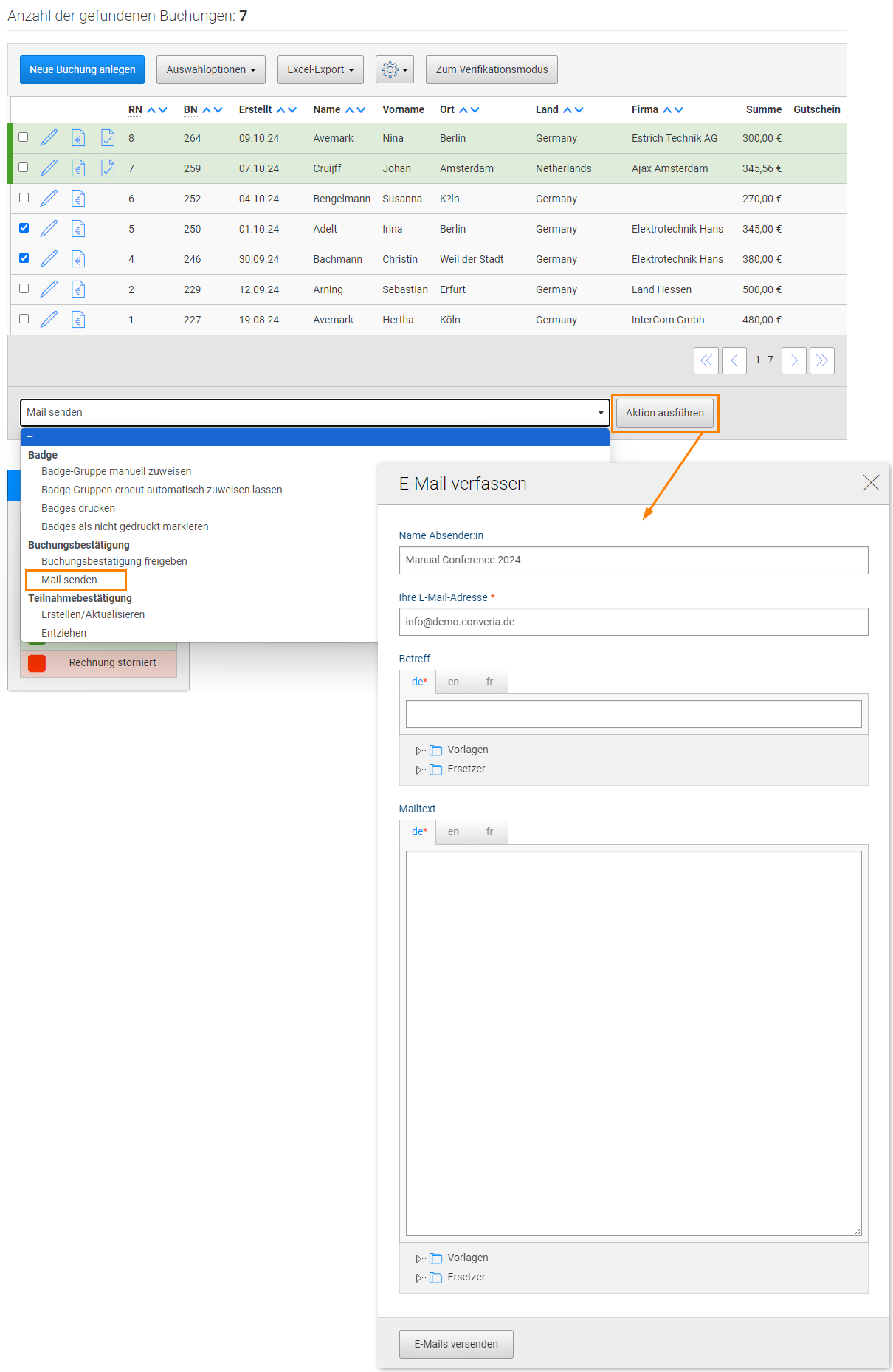Open invoice icon for Cruijff Johan row
The height and width of the screenshot is (1372, 893).
tap(78, 168)
